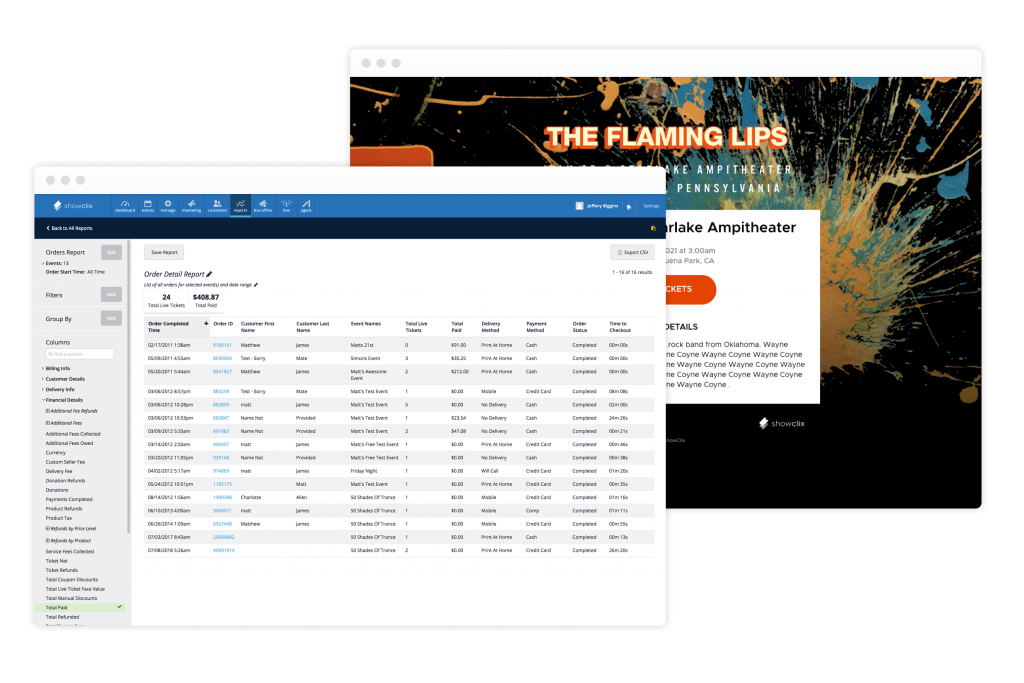Click the Columns search field
Image resolution: width=1024 pixels, height=683 pixels.
click(79, 353)
